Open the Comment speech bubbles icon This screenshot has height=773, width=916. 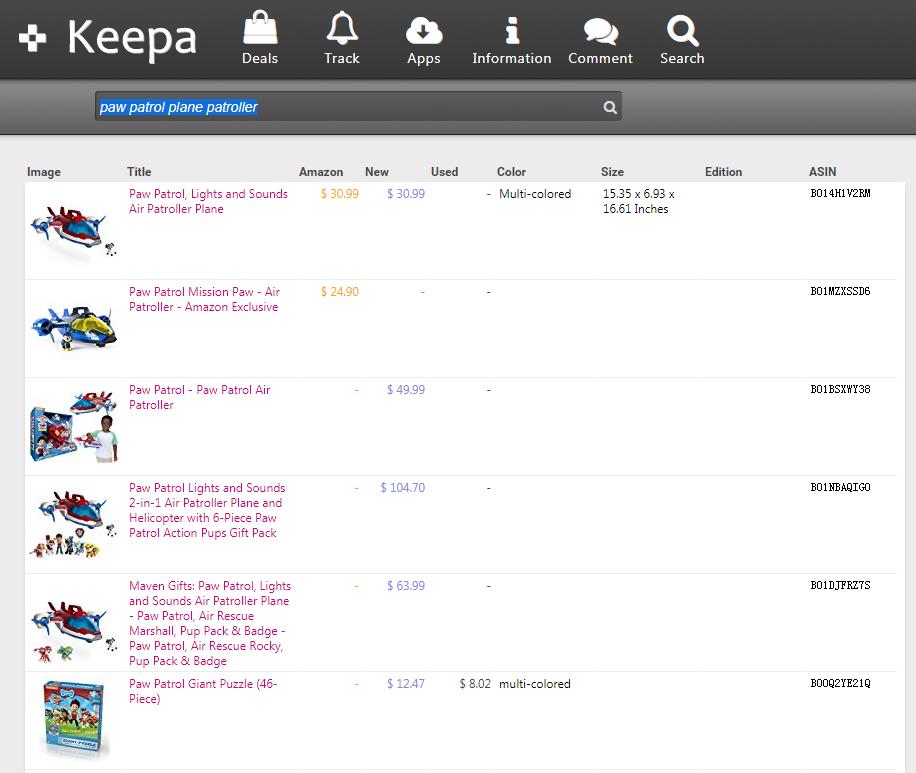click(x=601, y=31)
